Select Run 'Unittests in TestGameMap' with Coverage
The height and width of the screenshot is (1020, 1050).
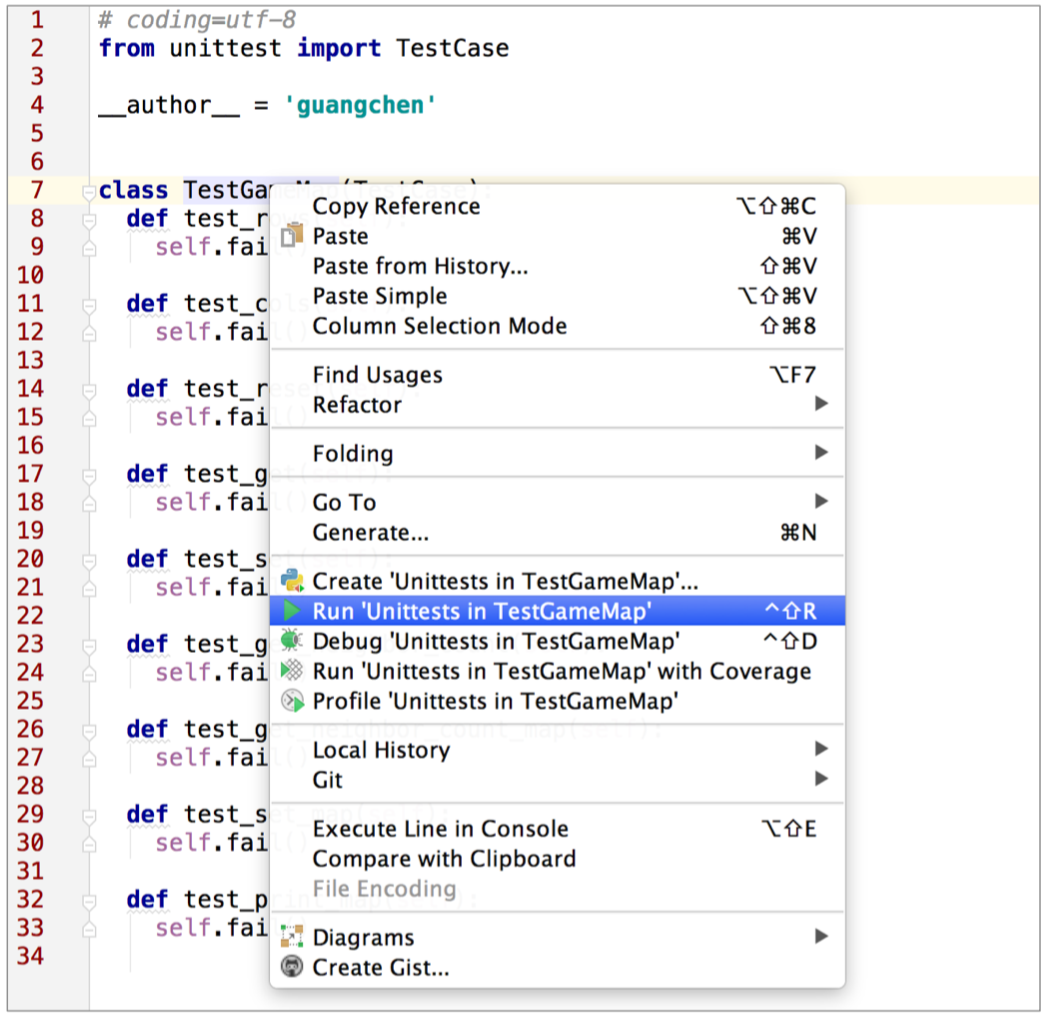point(557,671)
